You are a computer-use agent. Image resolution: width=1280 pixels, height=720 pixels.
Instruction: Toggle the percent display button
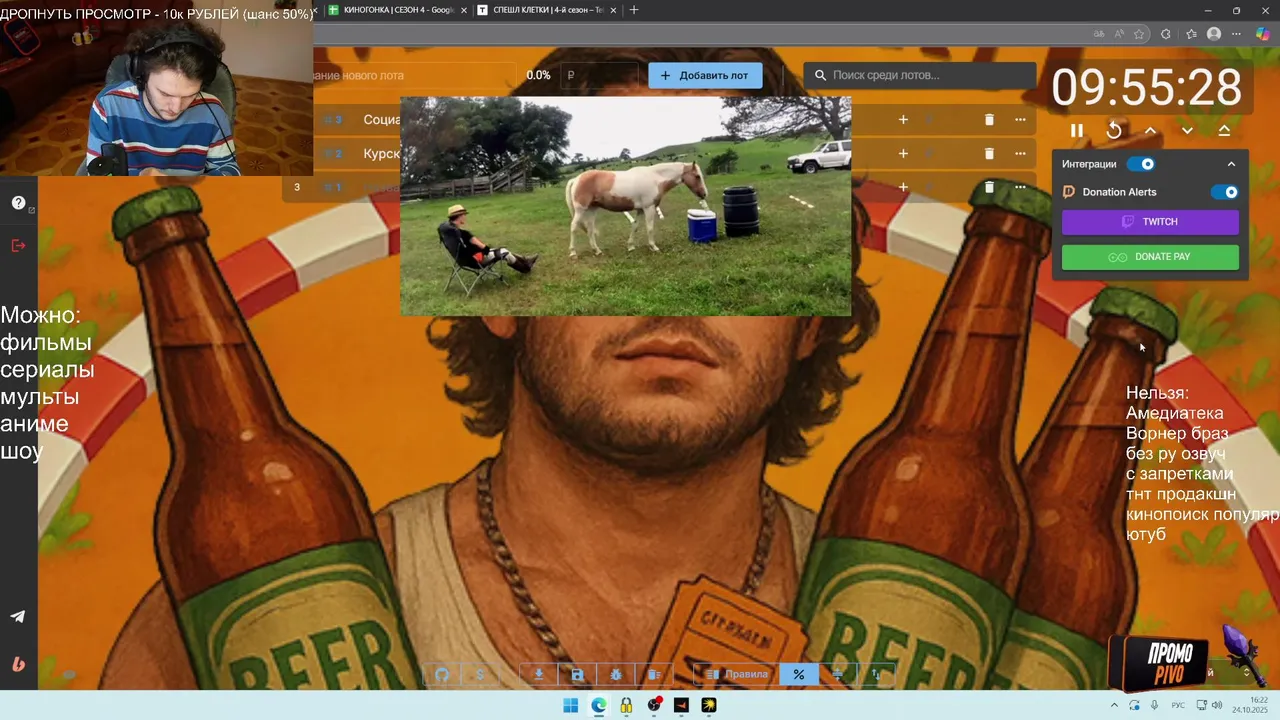pos(799,675)
